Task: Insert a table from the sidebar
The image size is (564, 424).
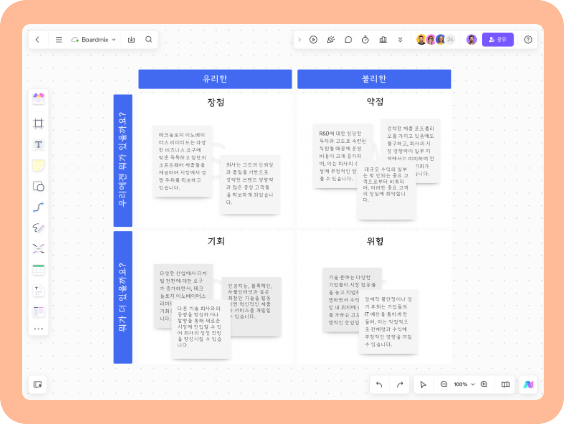Action: coord(38,270)
